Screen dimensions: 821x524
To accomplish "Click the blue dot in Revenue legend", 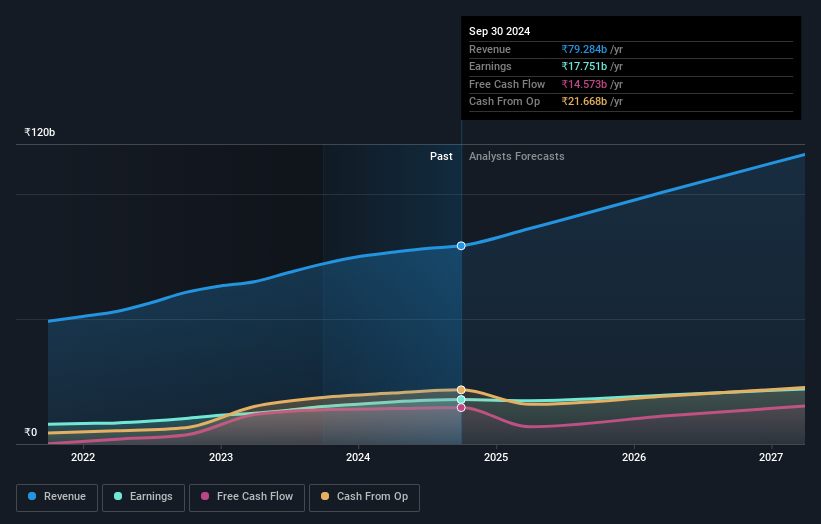I will pyautogui.click(x=32, y=496).
